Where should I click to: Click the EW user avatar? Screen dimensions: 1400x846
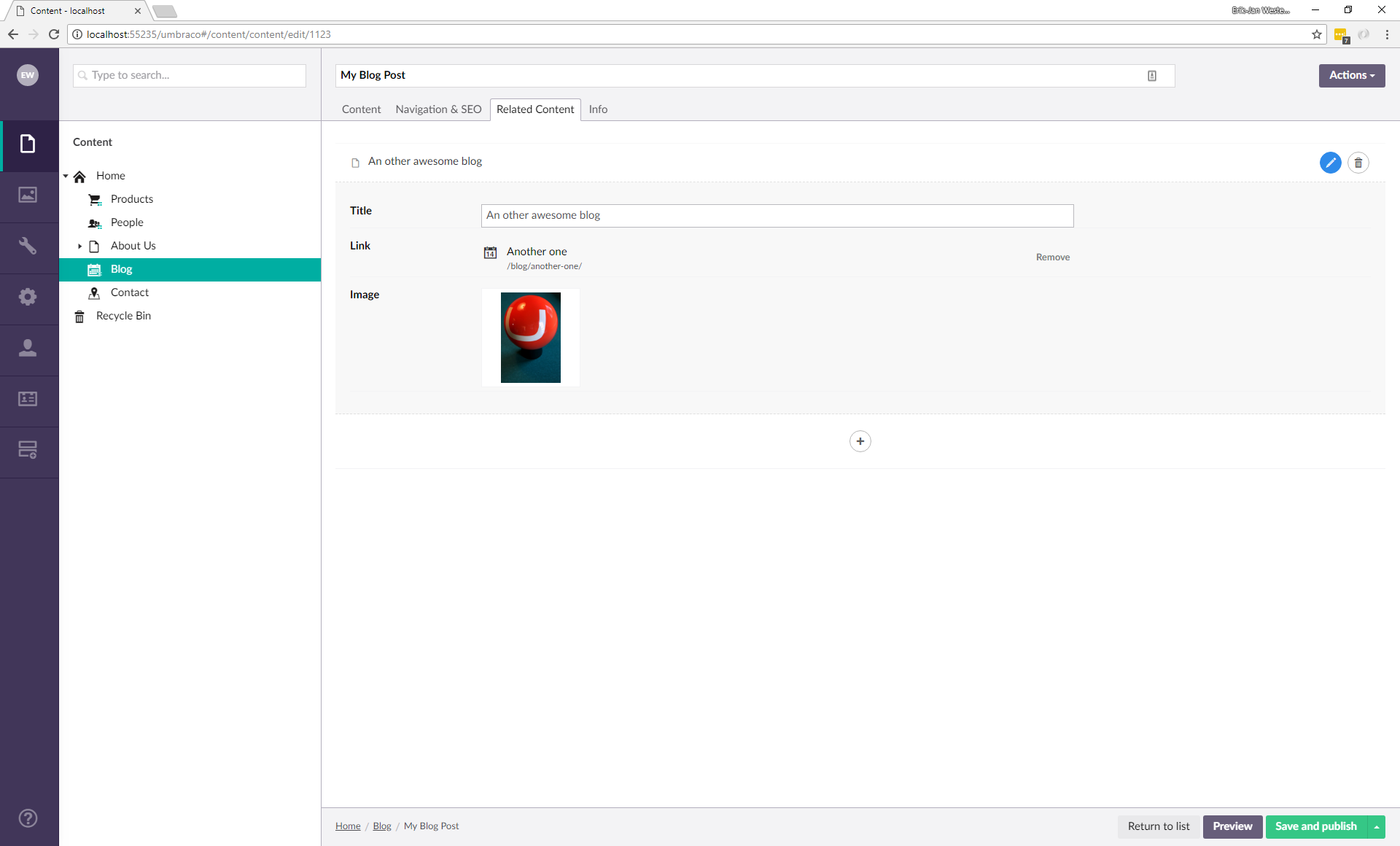(x=28, y=75)
